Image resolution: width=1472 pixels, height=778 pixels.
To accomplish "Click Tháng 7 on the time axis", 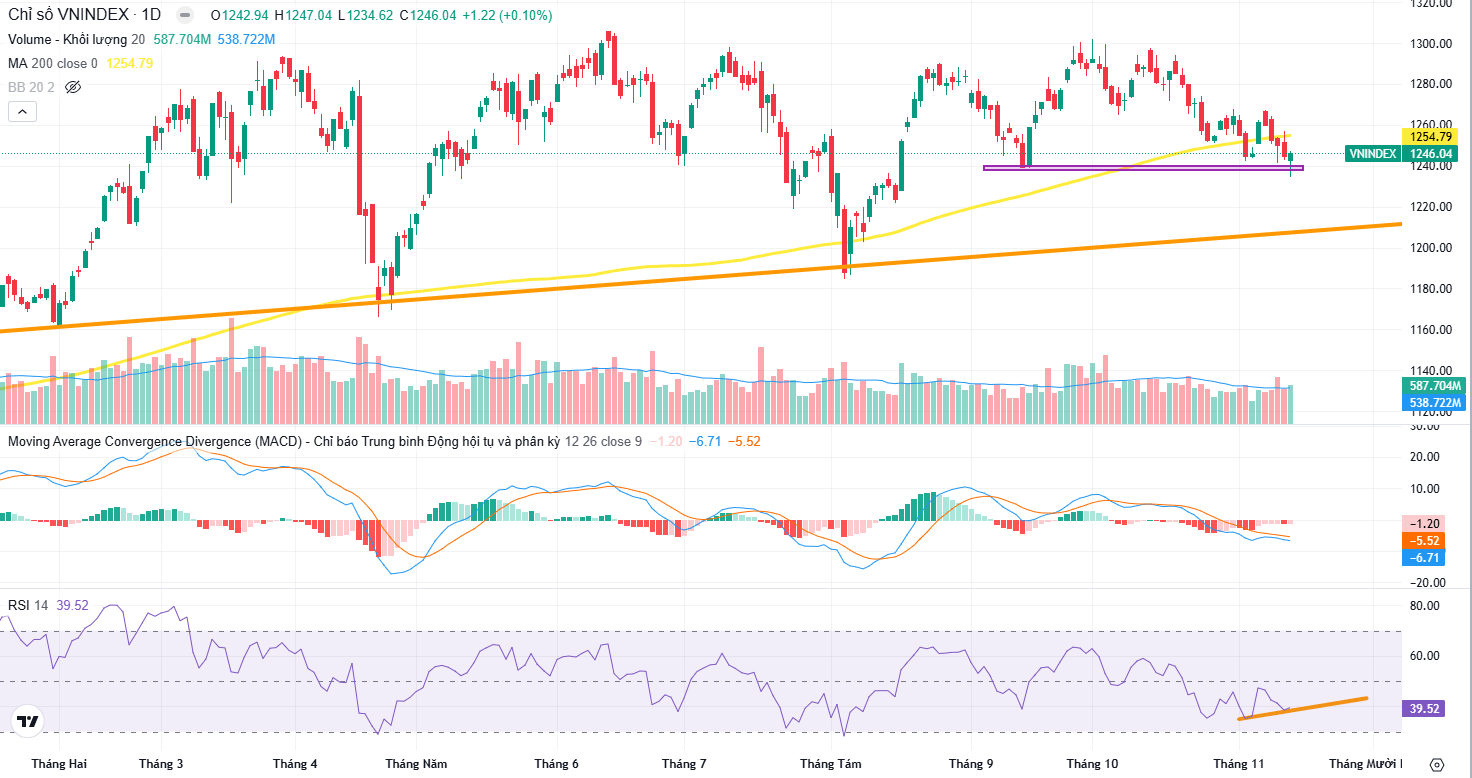I will 684,763.
